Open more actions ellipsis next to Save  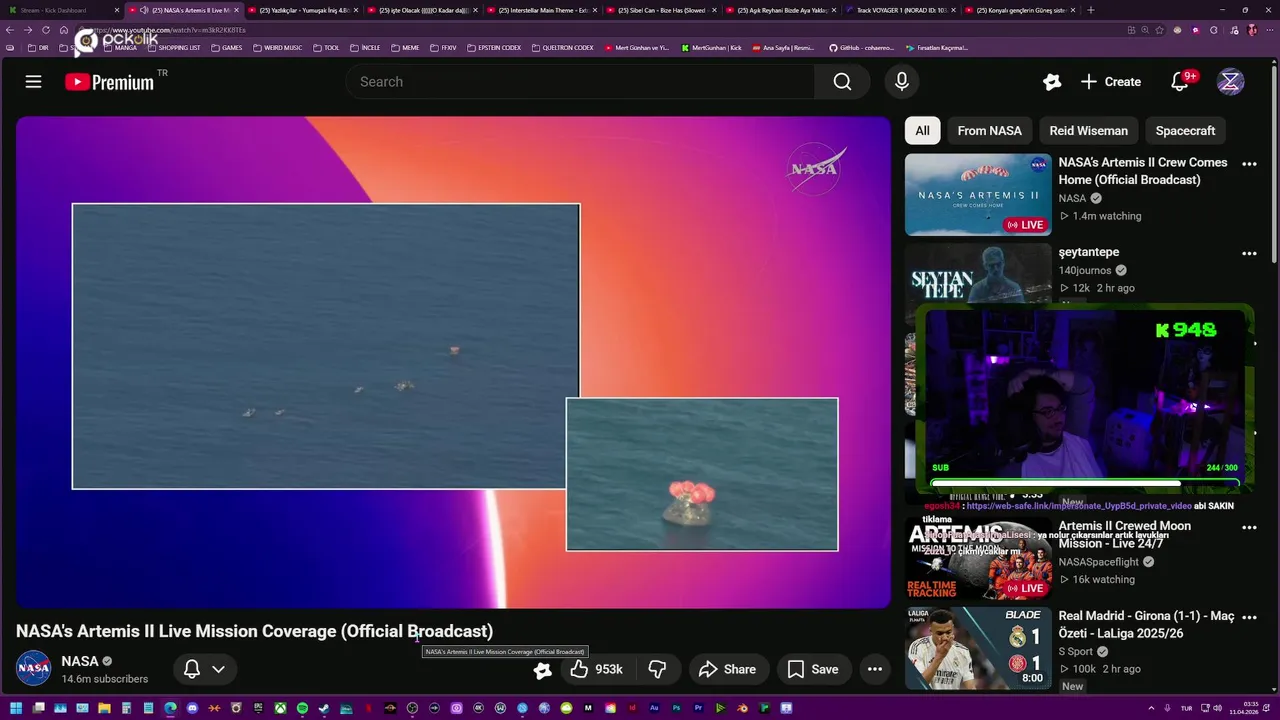[874, 669]
